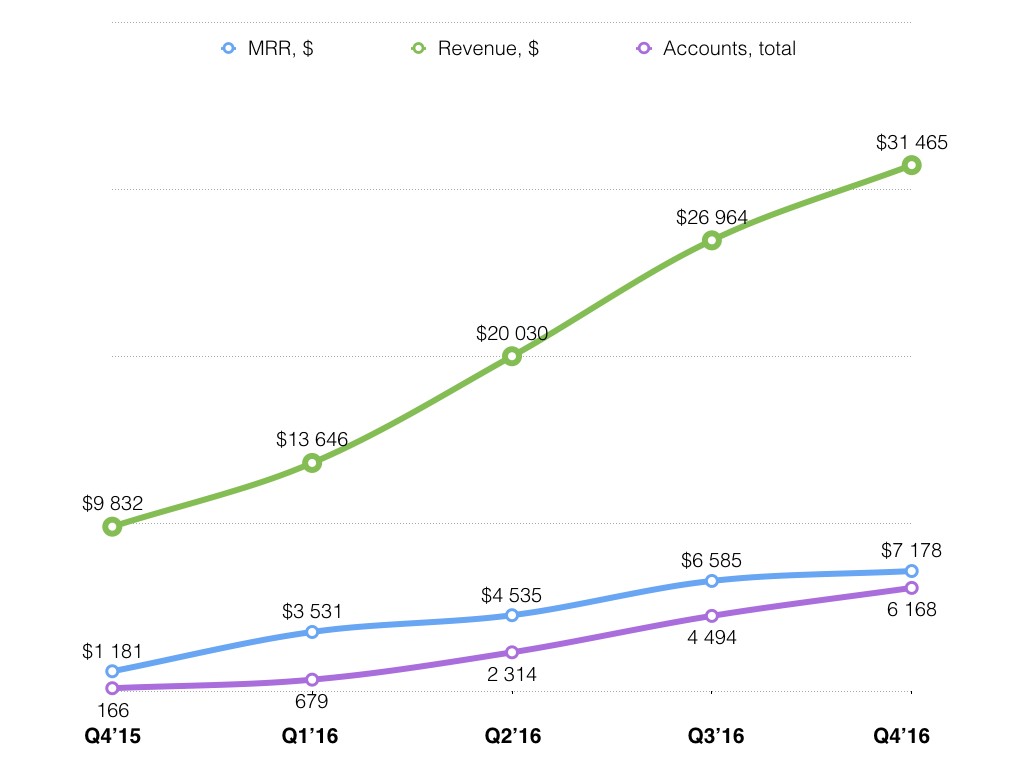
Task: Select the 'MRR, $' legend label
Action: tap(279, 48)
